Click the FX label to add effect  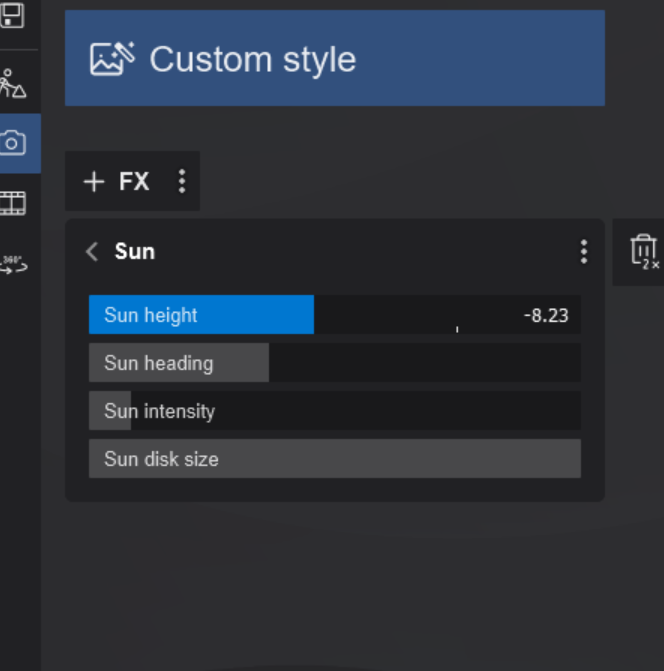(x=134, y=181)
